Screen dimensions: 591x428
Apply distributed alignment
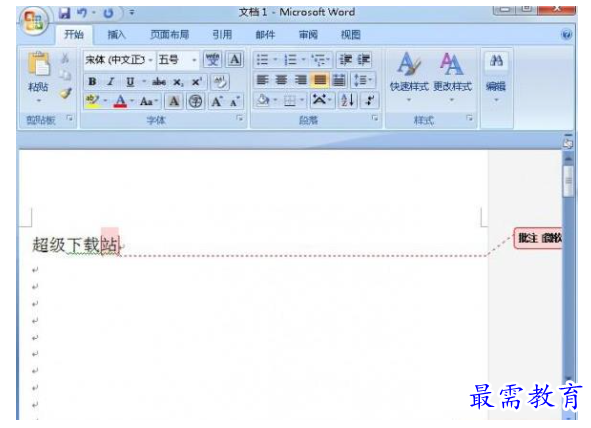339,80
